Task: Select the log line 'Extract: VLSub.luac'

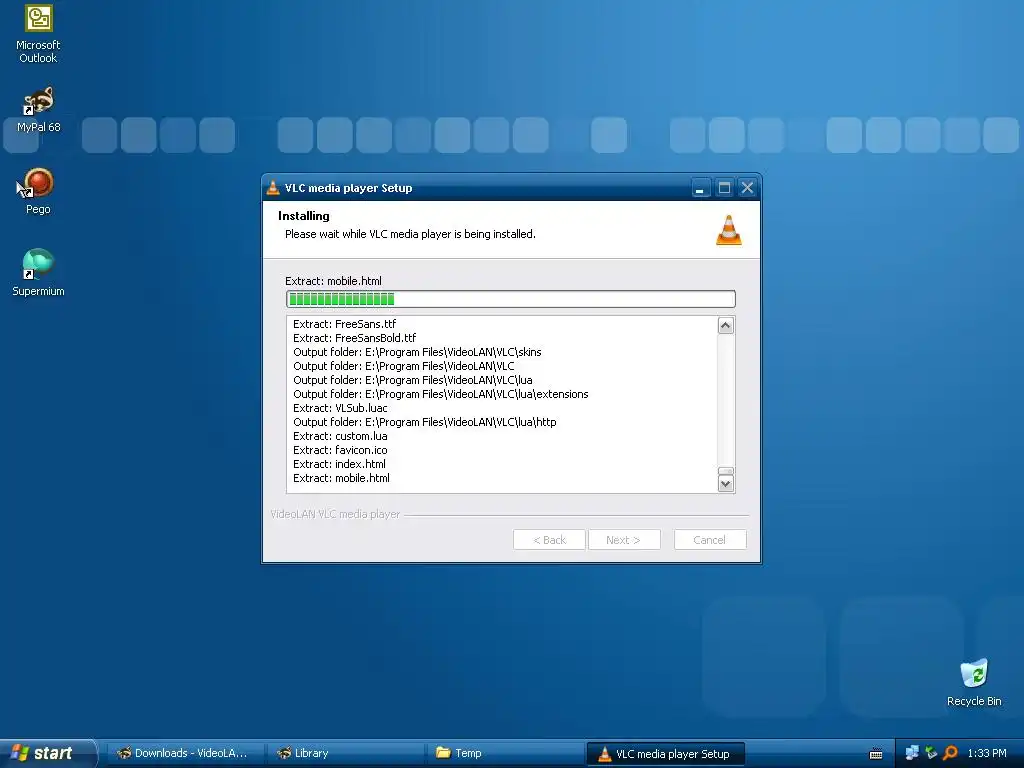Action: (x=340, y=408)
